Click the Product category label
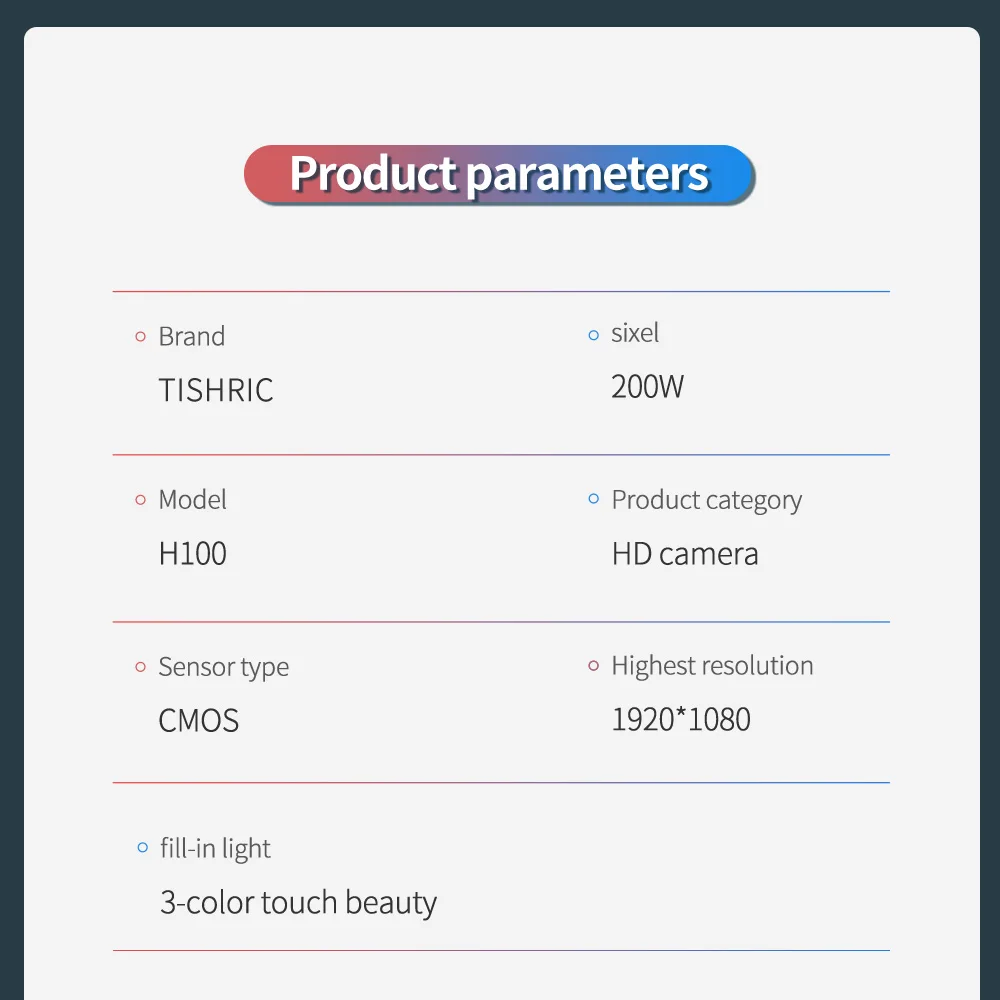 click(x=706, y=500)
